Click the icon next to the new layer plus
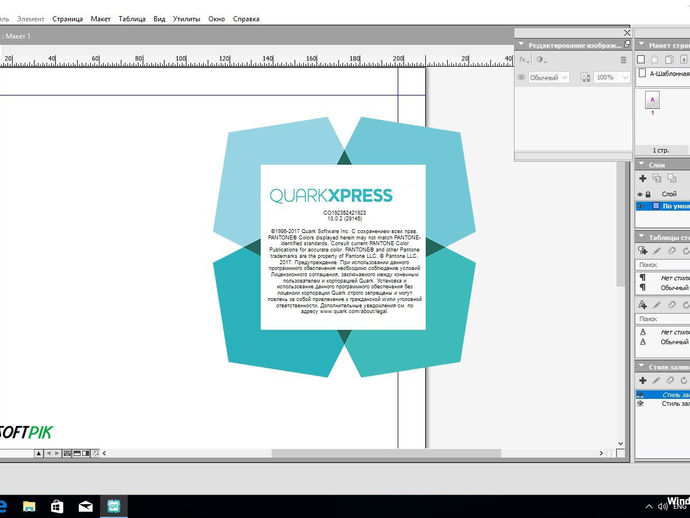Screen dimensions: 690x518 [x=657, y=178]
